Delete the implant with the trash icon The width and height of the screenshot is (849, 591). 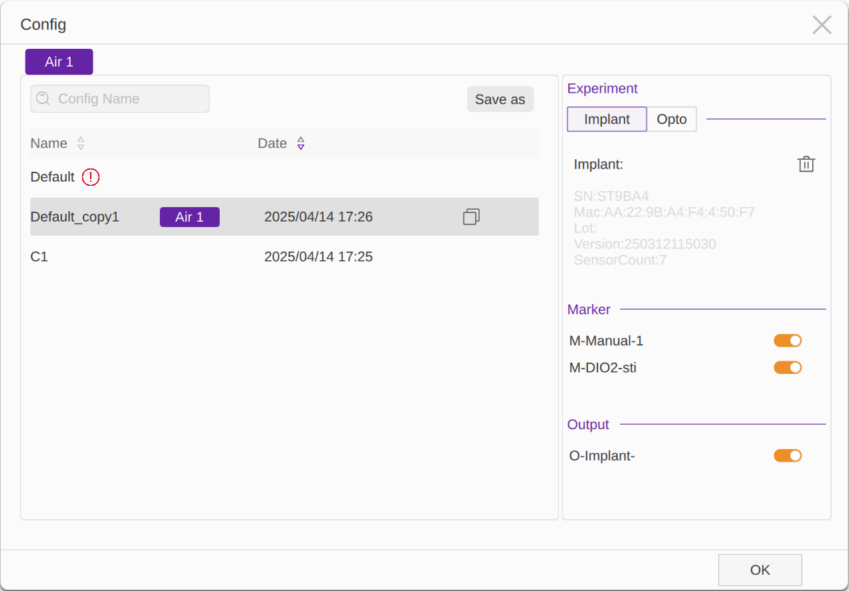point(806,164)
